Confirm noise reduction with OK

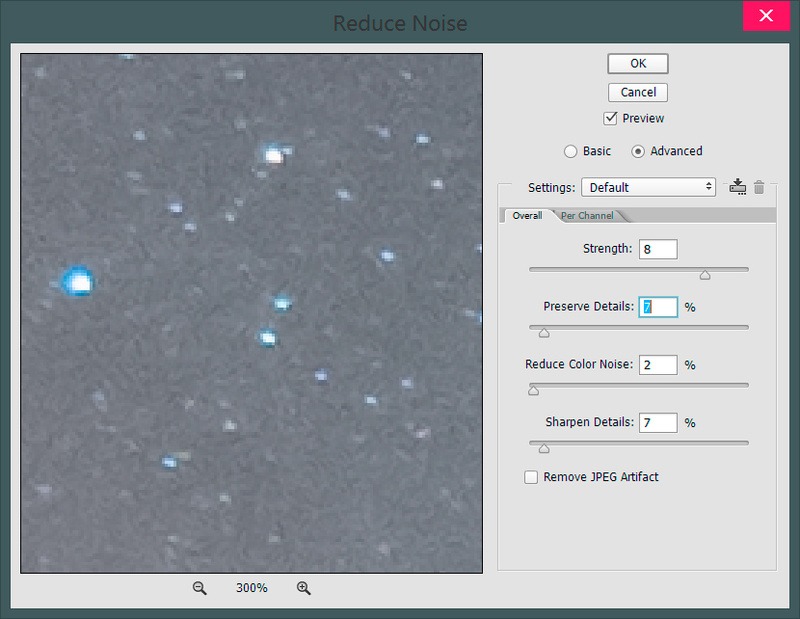coord(637,63)
